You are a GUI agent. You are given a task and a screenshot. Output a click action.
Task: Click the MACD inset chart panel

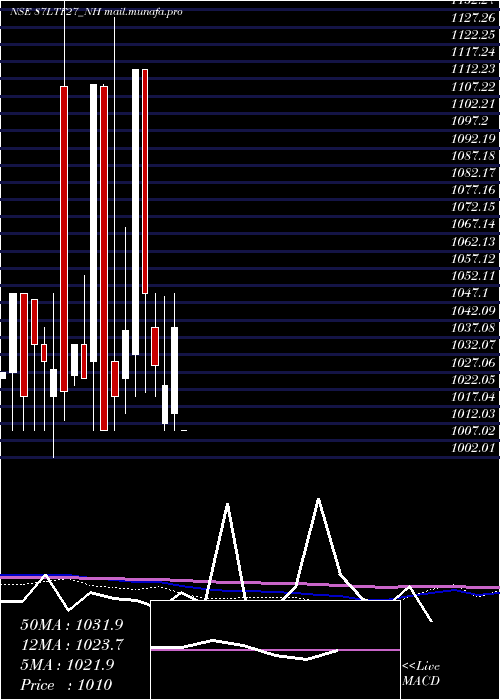pos(275,650)
